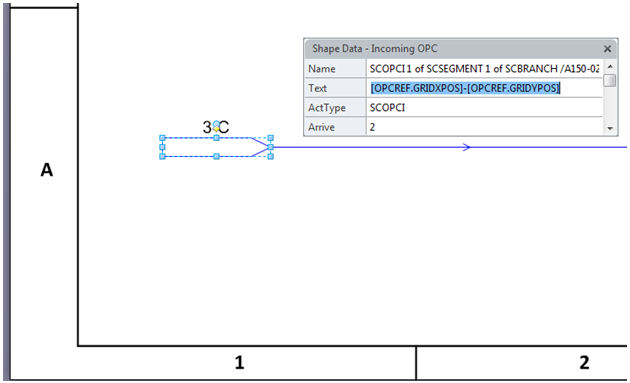Click top-right selection handle of OPC shape

270,138
